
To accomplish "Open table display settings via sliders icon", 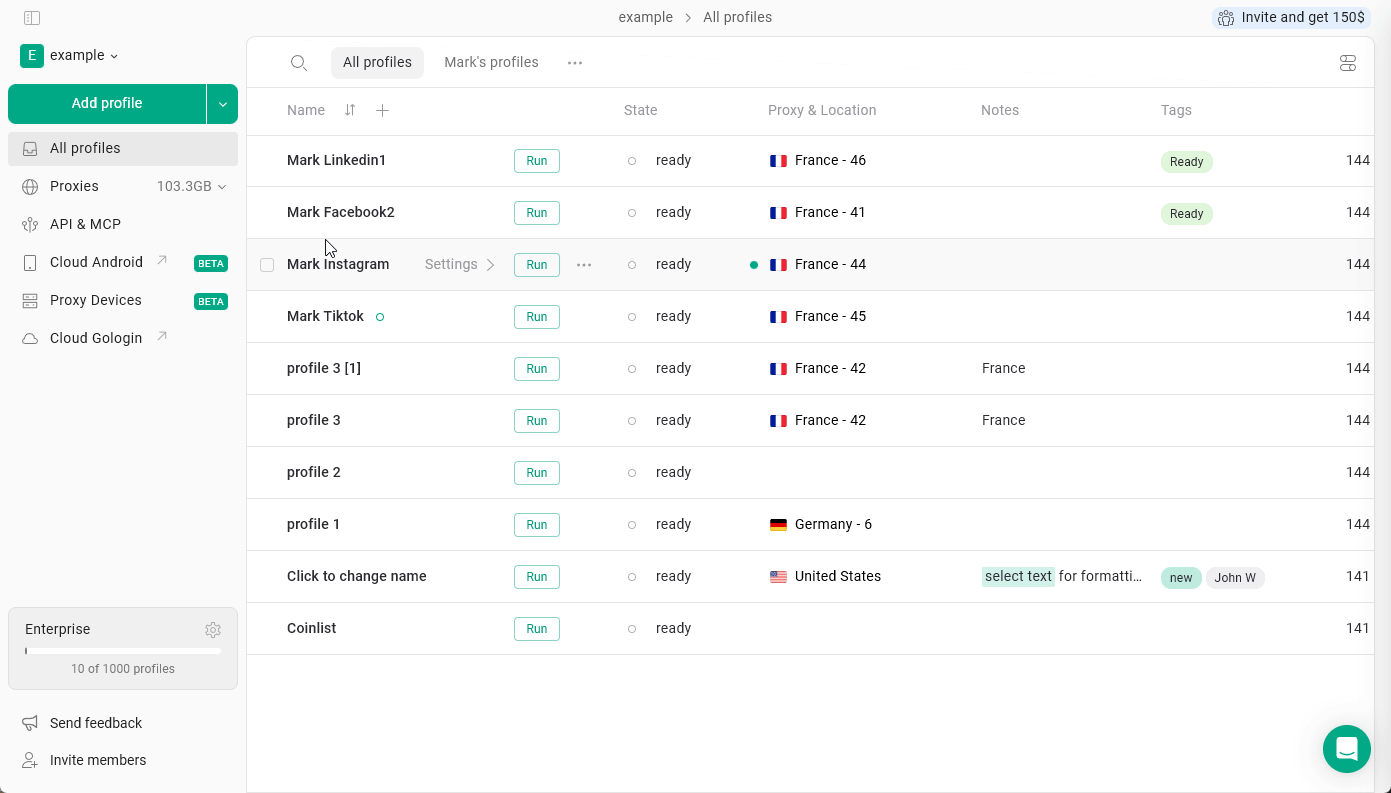I will pos(1347,62).
